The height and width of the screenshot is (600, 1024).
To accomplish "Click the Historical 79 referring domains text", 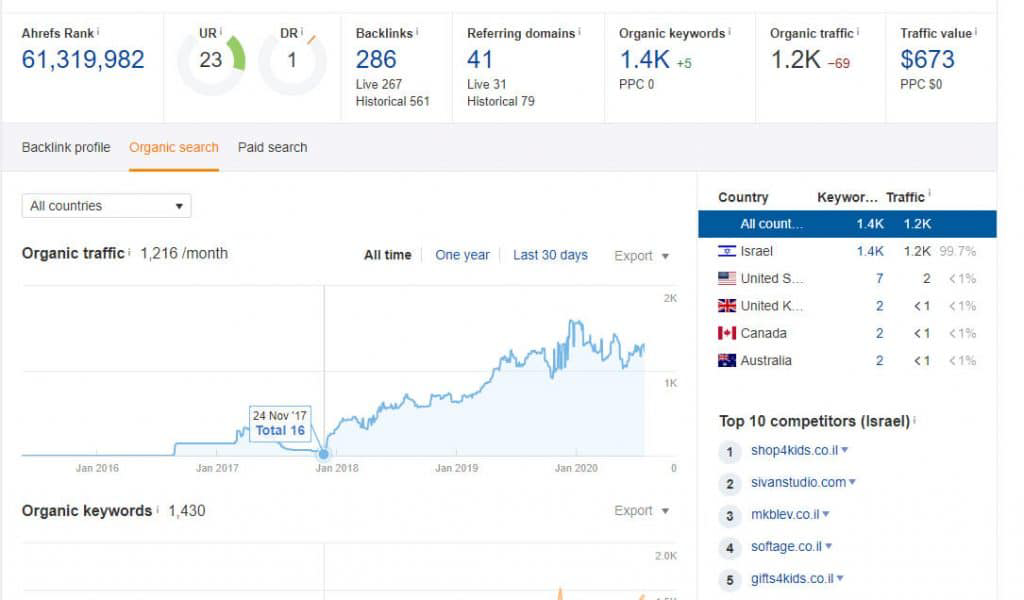I will coord(501,101).
